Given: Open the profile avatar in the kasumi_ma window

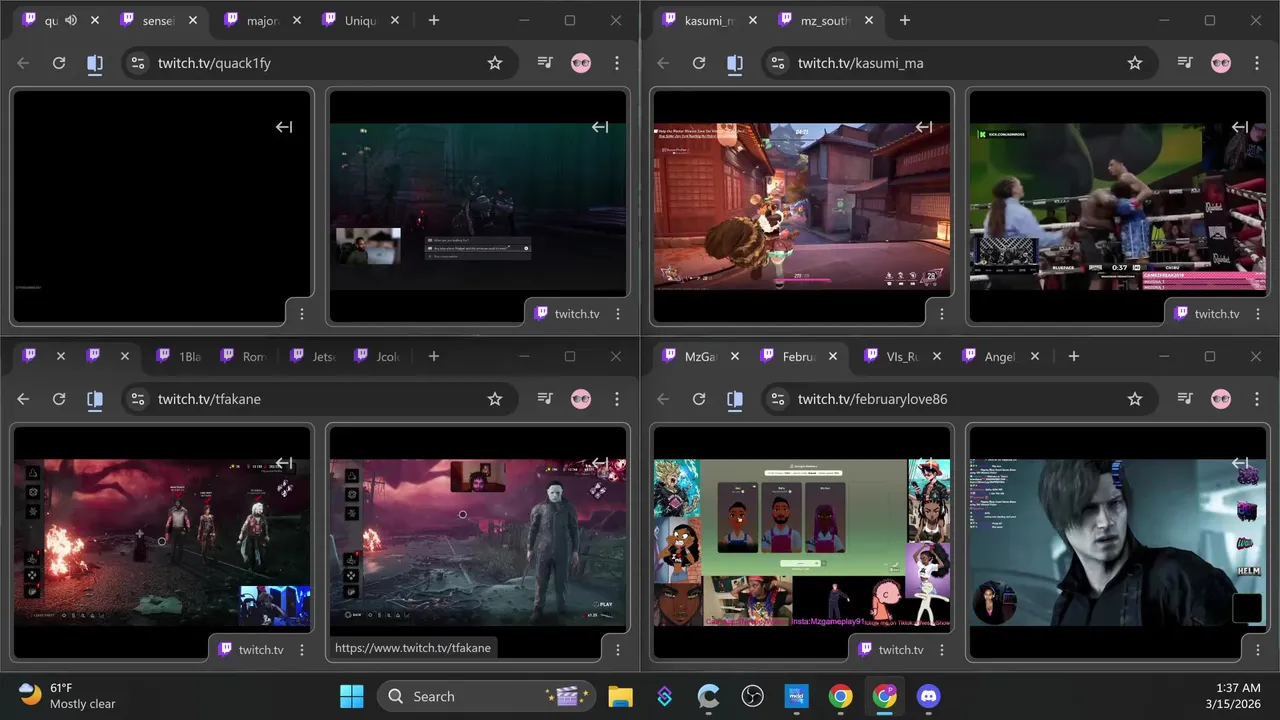Looking at the screenshot, I should coord(1221,63).
